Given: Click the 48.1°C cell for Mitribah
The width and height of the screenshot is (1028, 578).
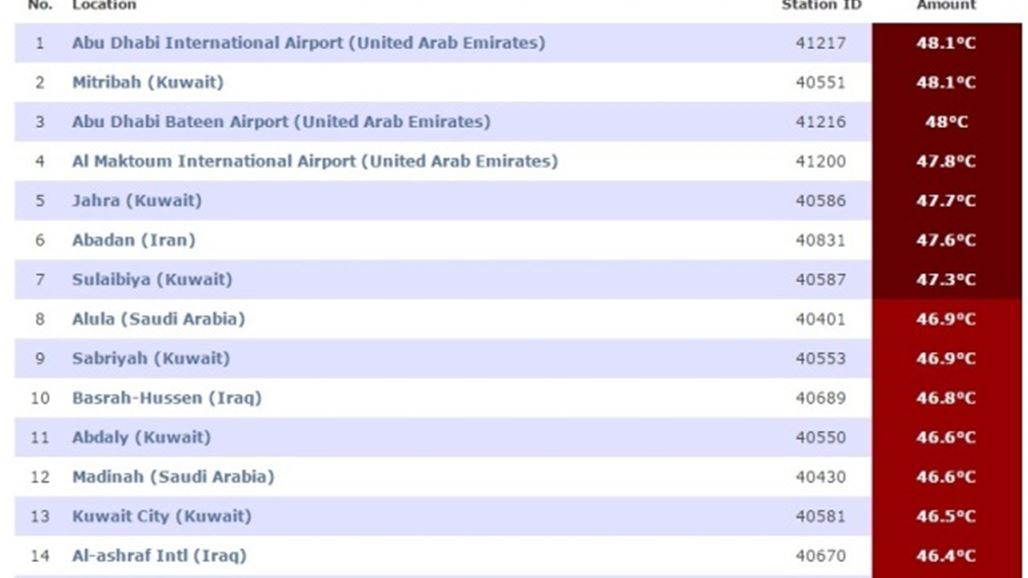Looking at the screenshot, I should click(947, 83).
